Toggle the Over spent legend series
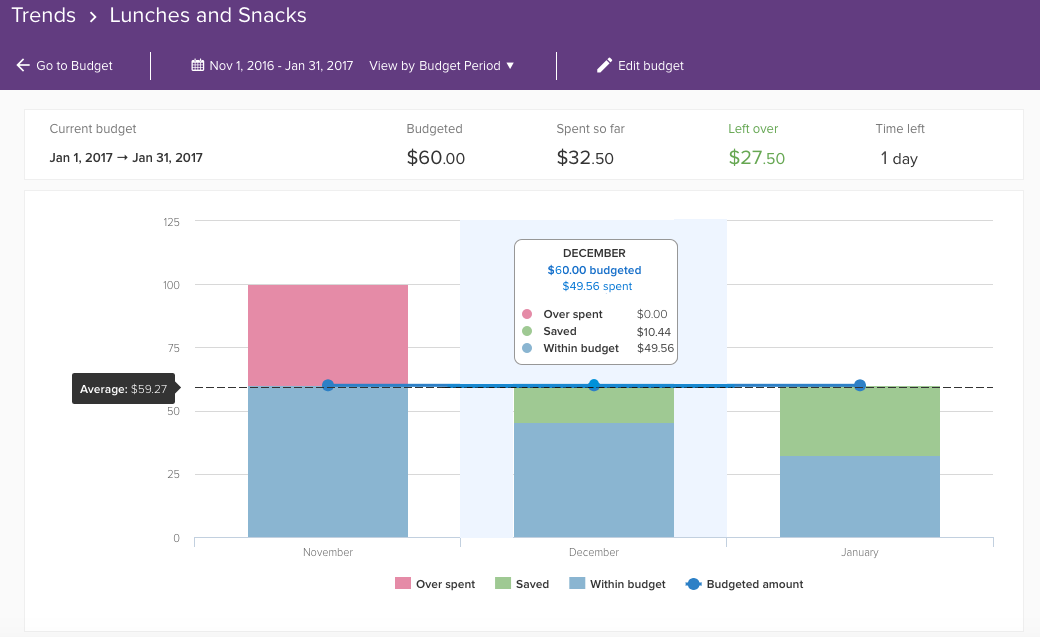 (x=435, y=584)
